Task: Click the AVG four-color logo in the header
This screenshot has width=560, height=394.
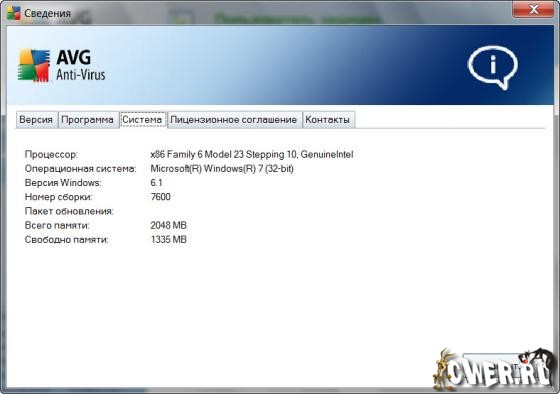Action: click(34, 66)
